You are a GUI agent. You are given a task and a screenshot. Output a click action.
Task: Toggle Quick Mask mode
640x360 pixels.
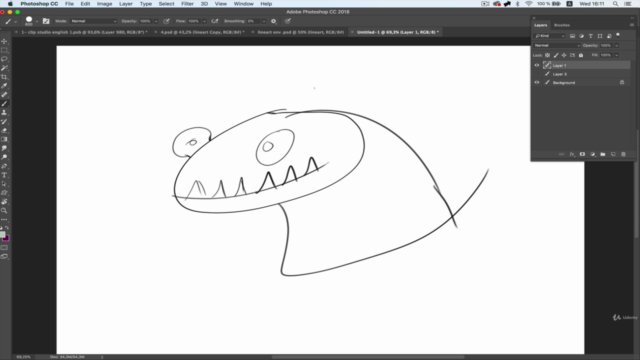(4, 248)
